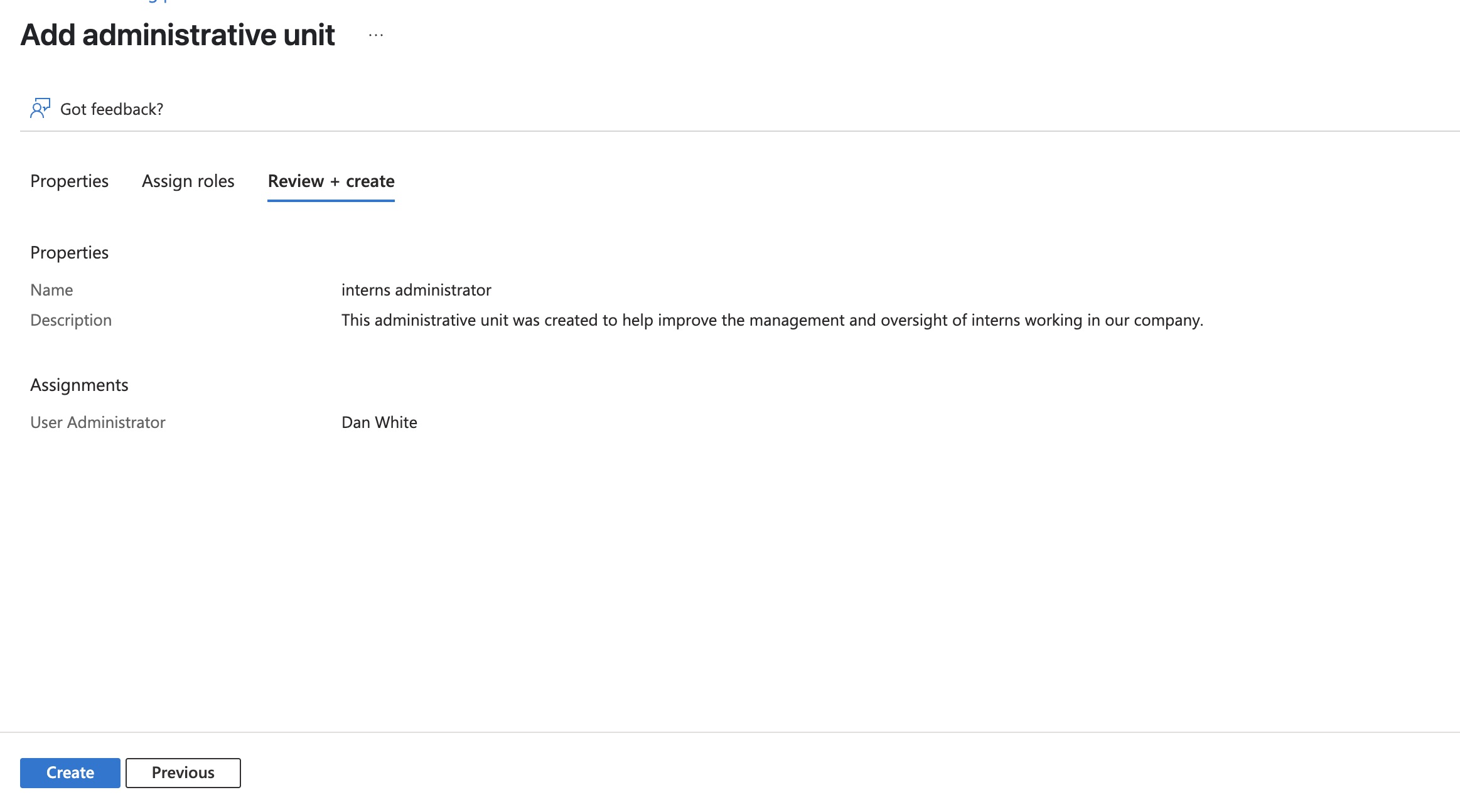Click the Add administrative unit page title
This screenshot has height=812, width=1460.
(178, 35)
